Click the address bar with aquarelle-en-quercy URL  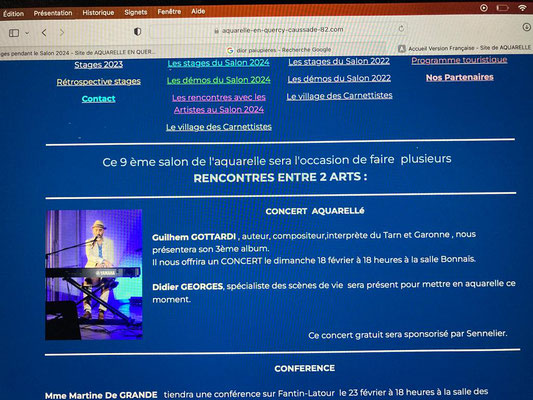pos(278,30)
